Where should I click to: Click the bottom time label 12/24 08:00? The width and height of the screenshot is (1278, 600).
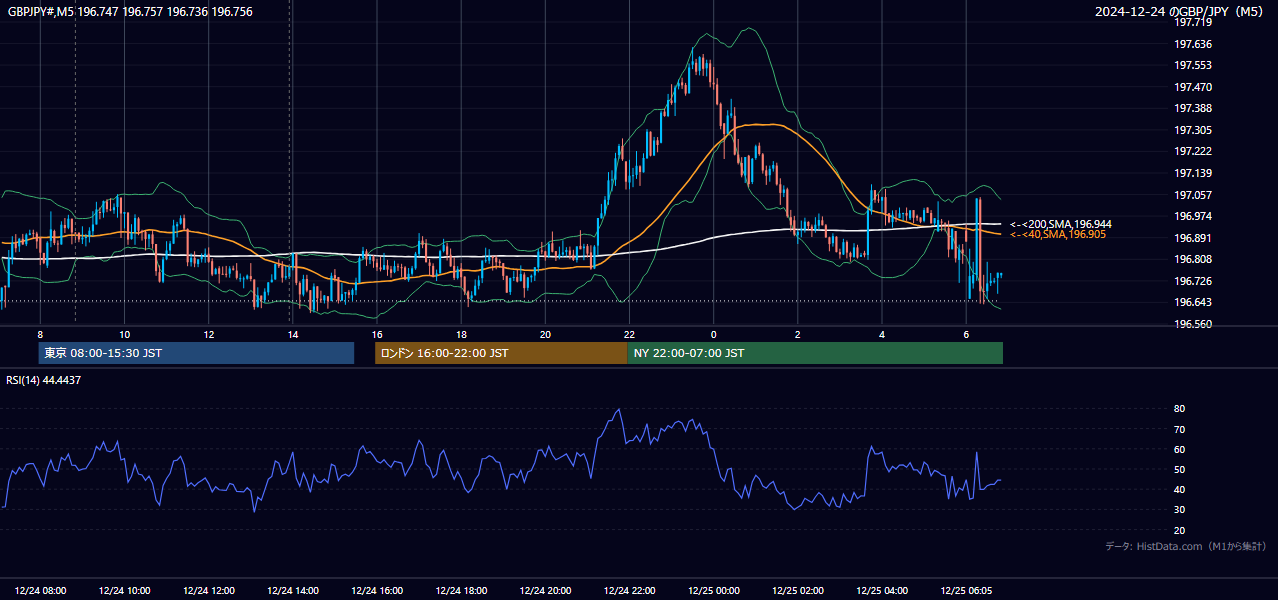tap(41, 590)
